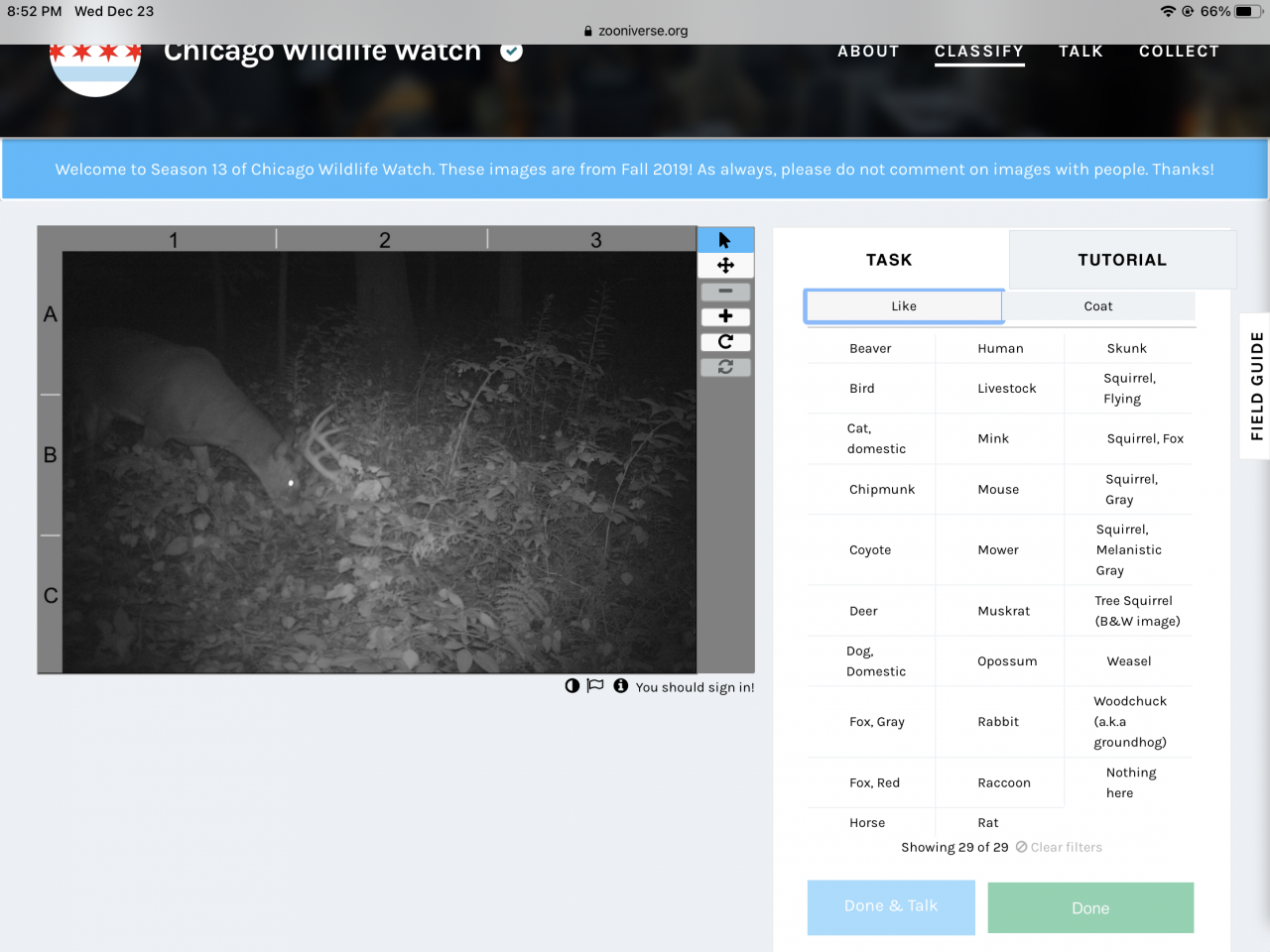Select Mower option

998,550
